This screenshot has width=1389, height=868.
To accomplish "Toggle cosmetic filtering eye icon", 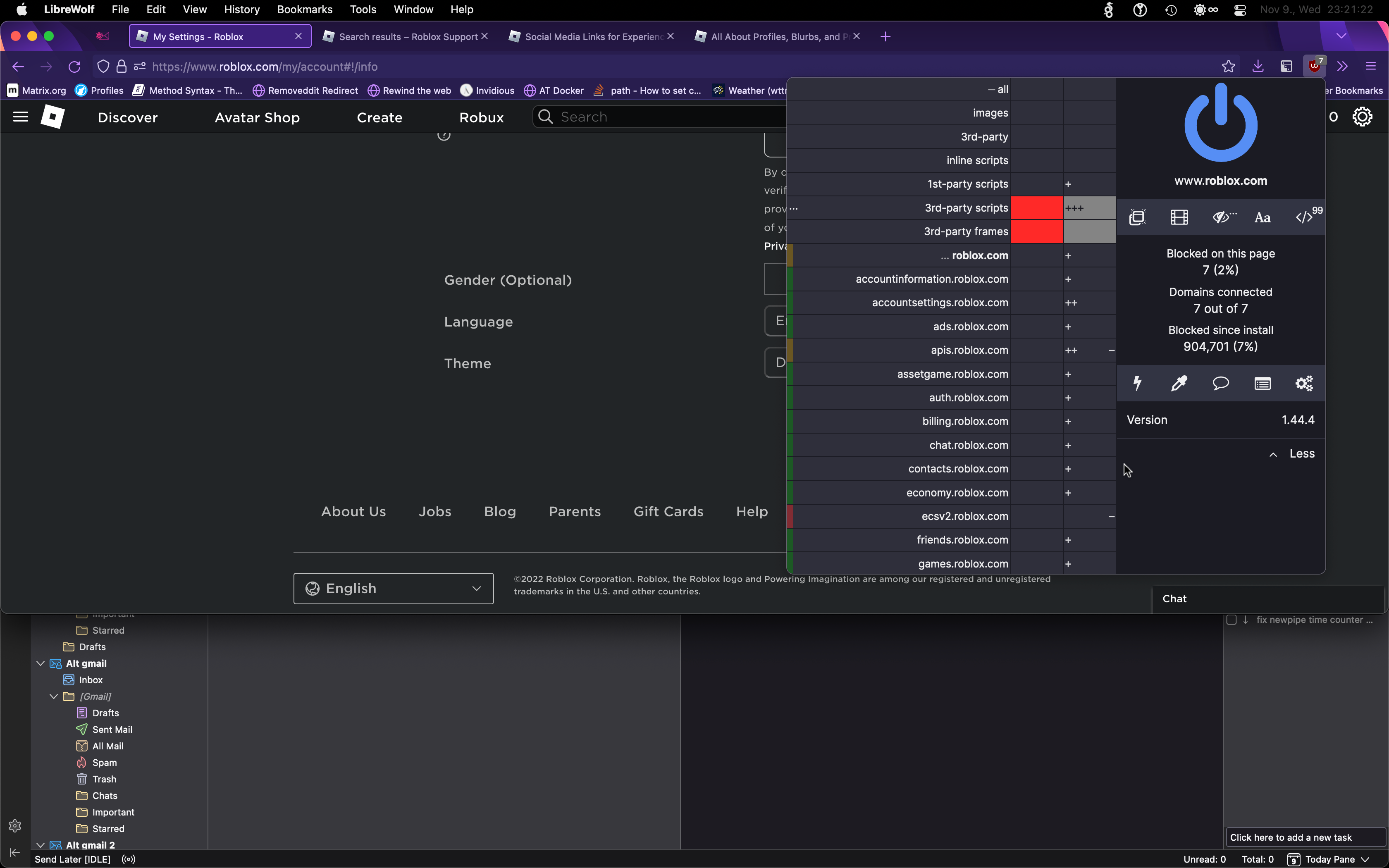I will point(1224,217).
